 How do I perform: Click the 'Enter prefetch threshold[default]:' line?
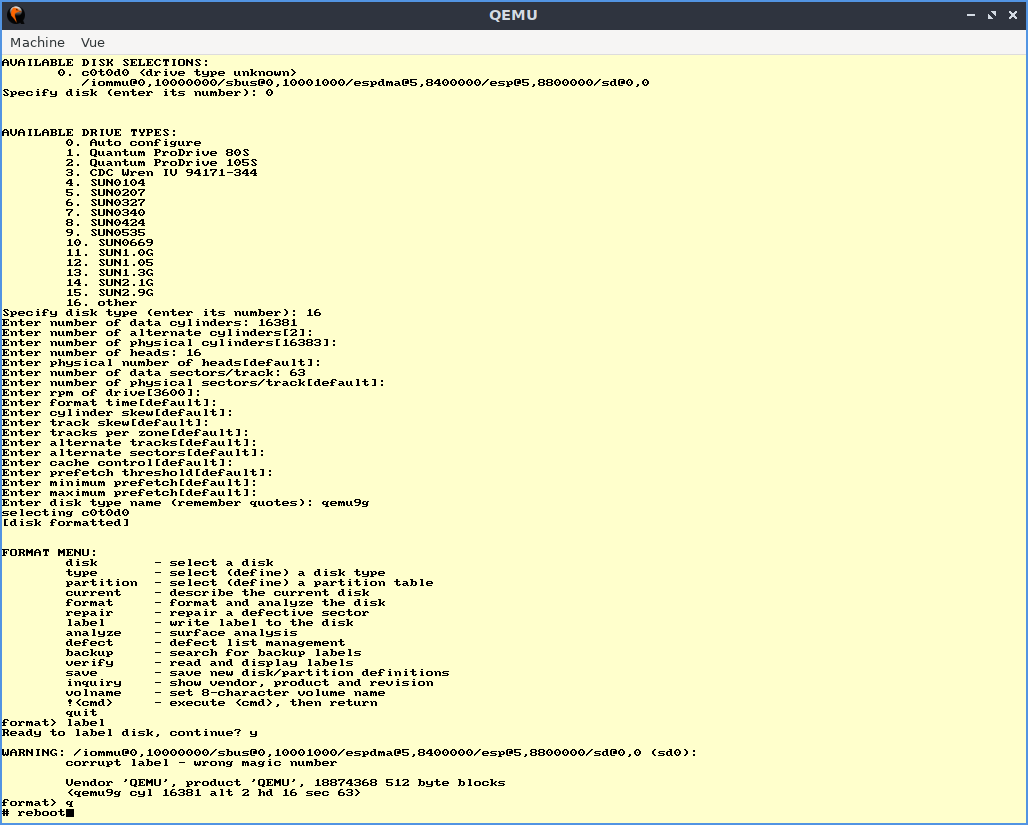(137, 473)
